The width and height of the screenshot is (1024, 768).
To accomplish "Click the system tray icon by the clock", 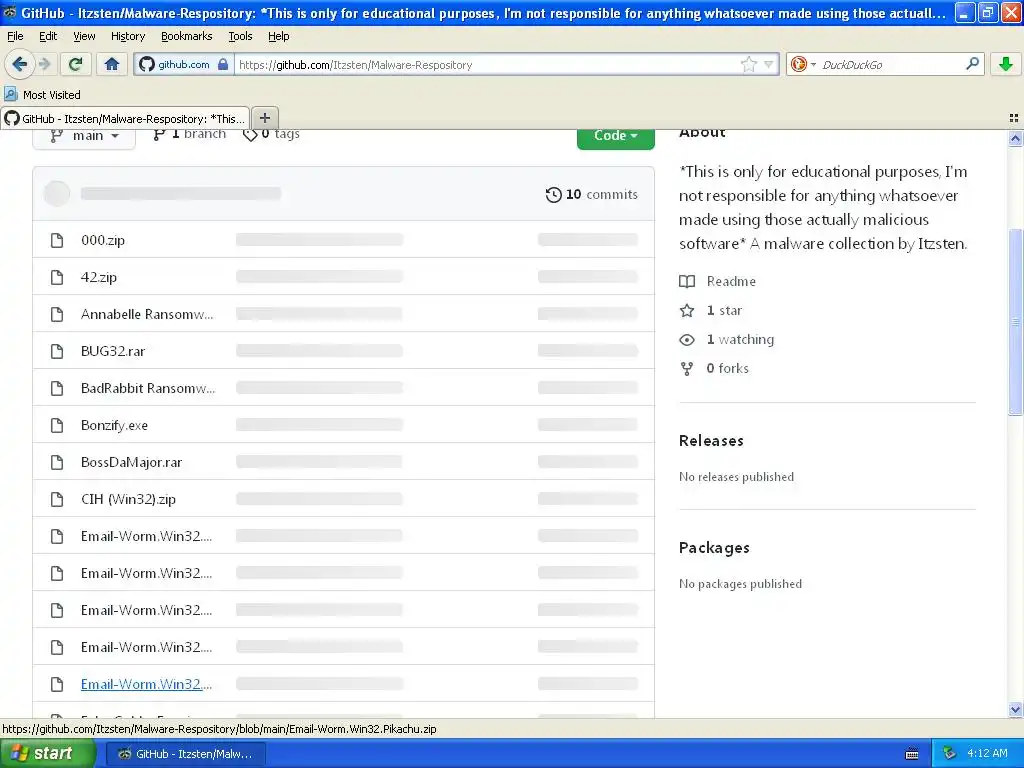I will pyautogui.click(x=950, y=754).
